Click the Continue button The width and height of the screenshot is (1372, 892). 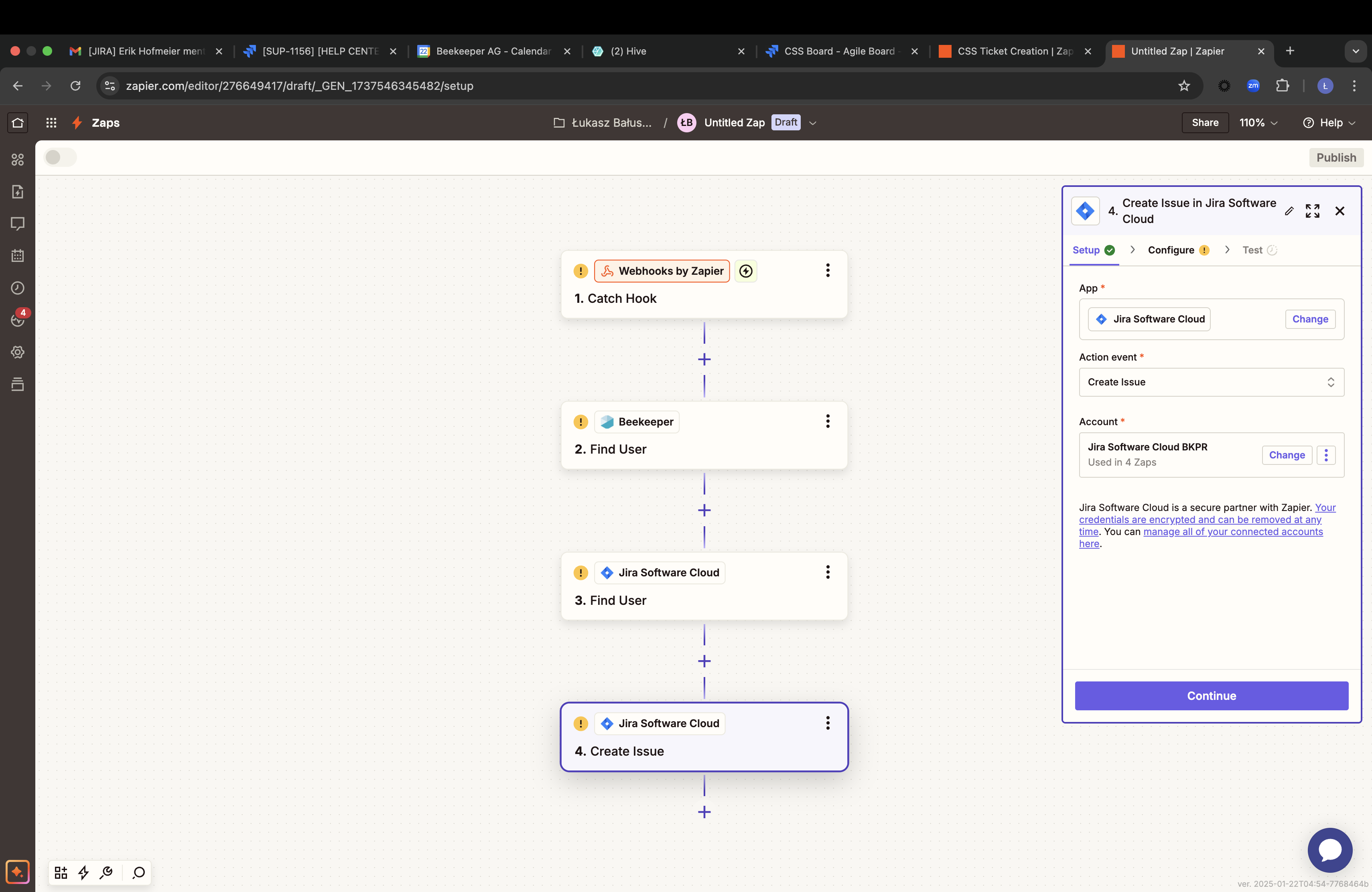[x=1211, y=695]
